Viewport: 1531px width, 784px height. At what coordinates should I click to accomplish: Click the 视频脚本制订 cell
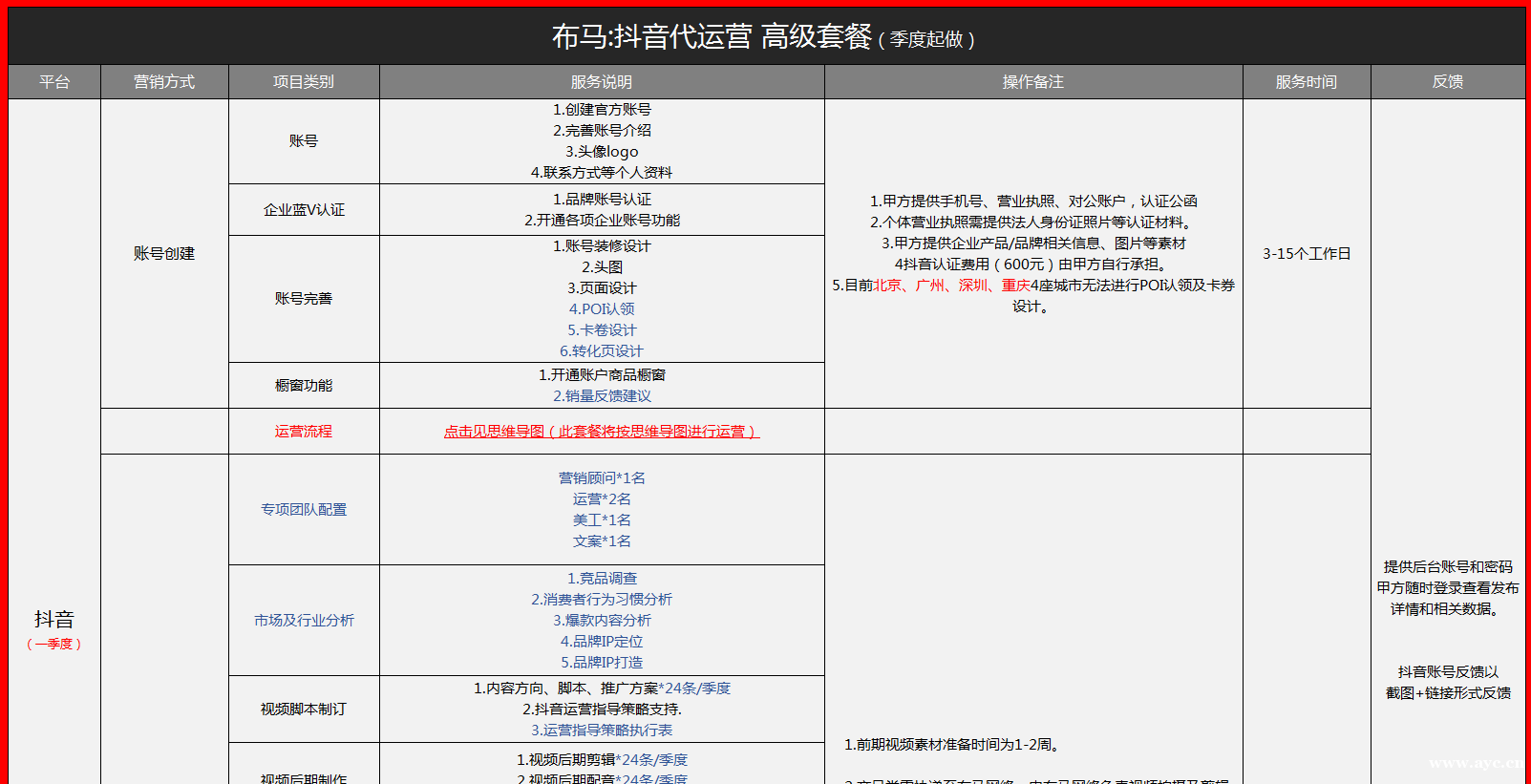[x=304, y=710]
